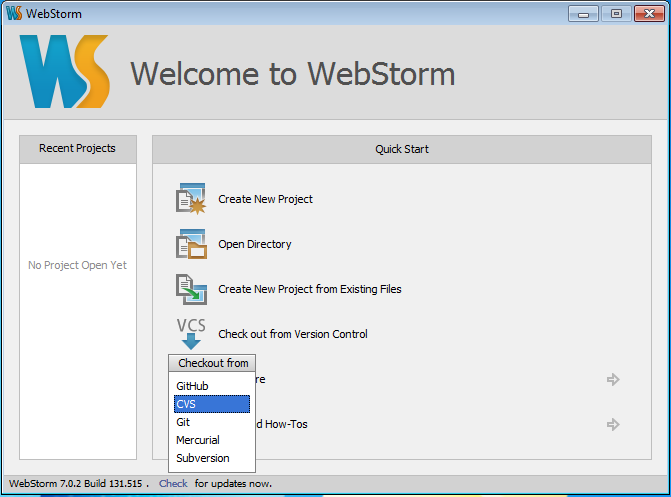
Task: Choose Subversion from the checkout list
Action: point(212,458)
